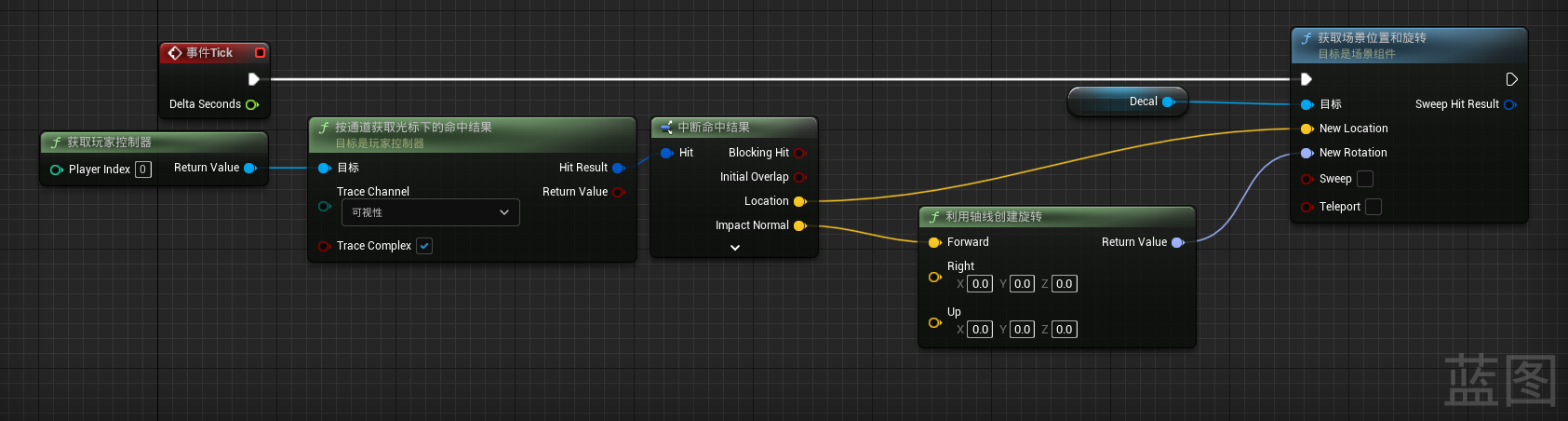Click execution input pin of 获取场景位置和旋转
The width and height of the screenshot is (1568, 421).
(1307, 79)
